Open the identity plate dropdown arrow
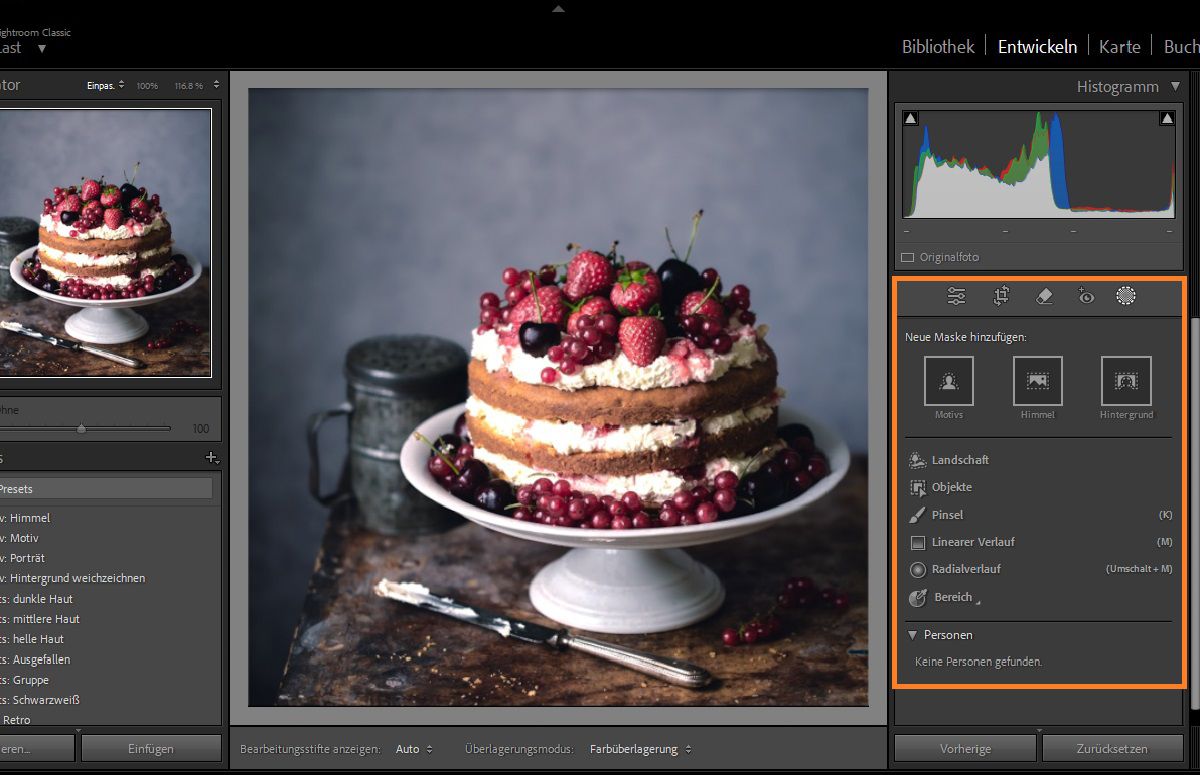The image size is (1200, 775). tap(42, 48)
